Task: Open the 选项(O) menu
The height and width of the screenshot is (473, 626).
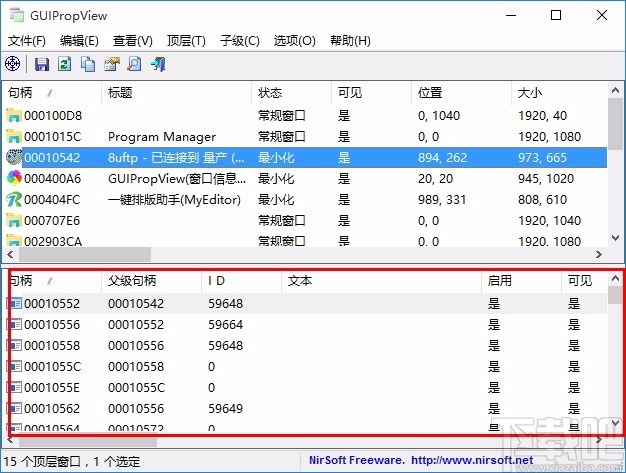Action: point(294,41)
